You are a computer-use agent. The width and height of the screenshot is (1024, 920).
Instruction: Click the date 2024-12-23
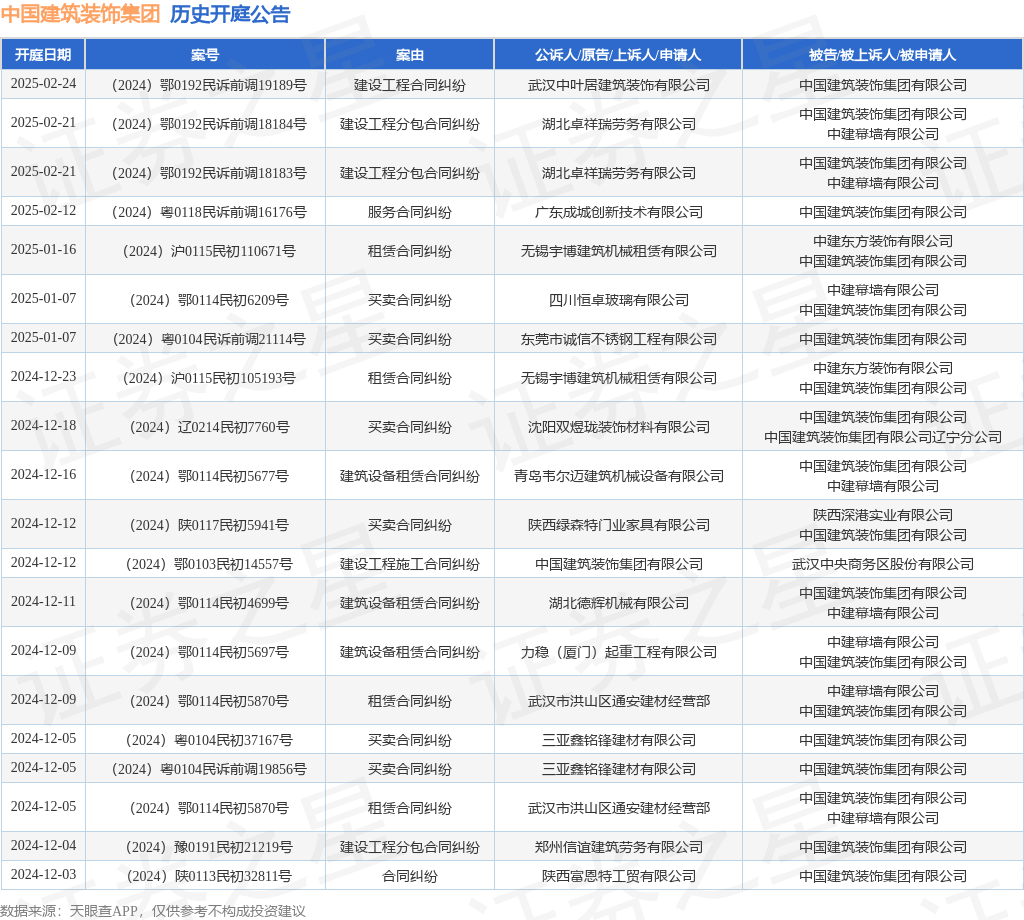point(43,377)
